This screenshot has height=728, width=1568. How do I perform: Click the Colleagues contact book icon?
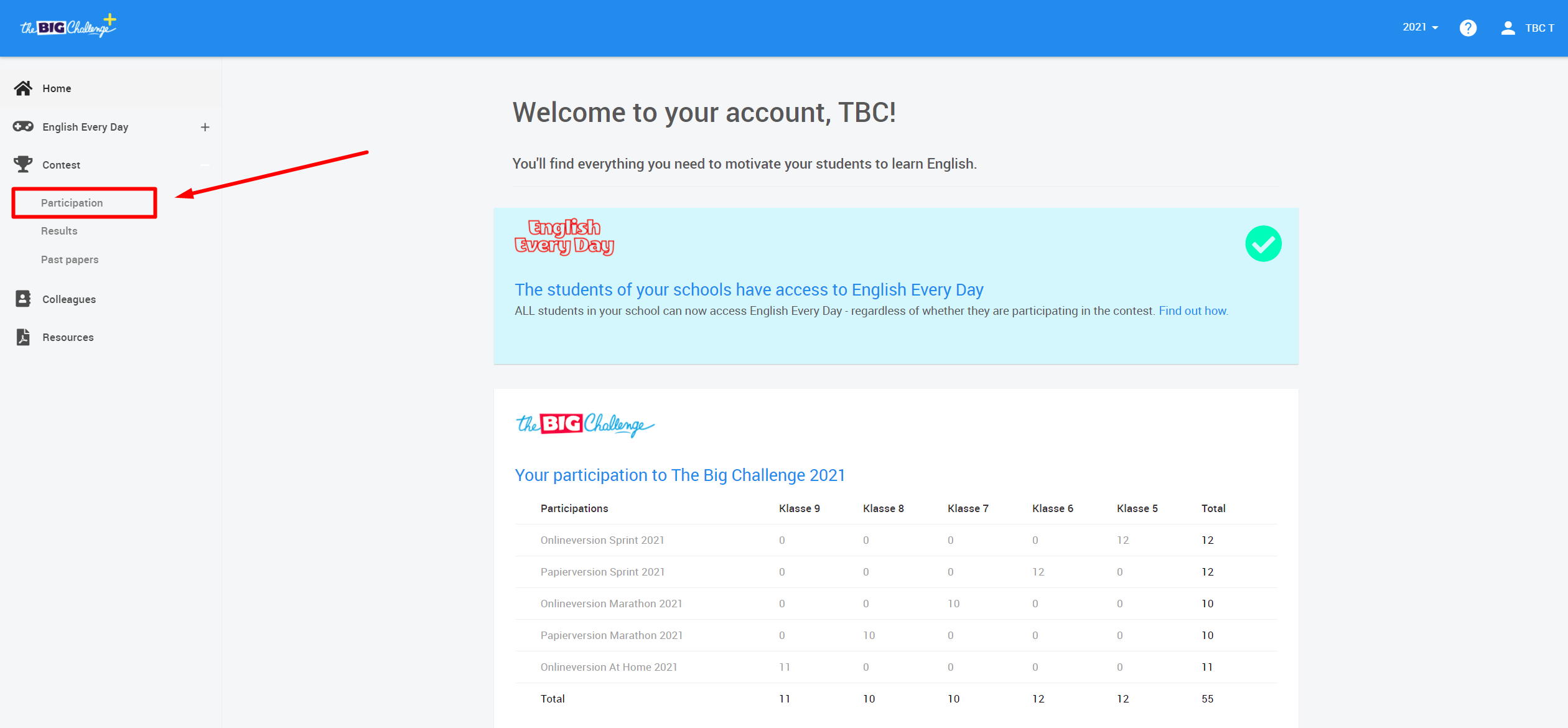tap(23, 299)
